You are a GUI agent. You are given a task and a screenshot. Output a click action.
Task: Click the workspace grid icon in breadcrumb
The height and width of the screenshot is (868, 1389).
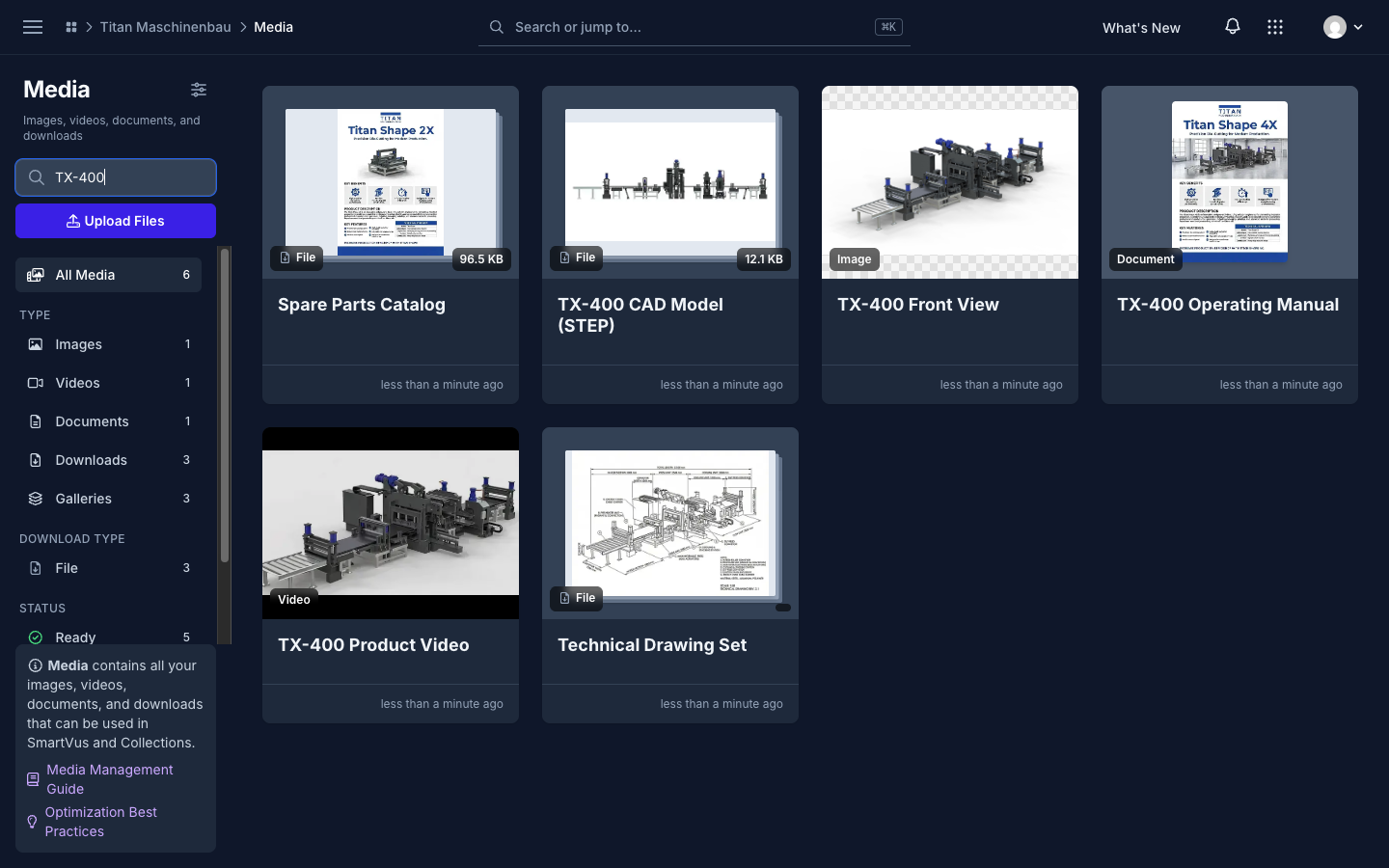click(71, 27)
